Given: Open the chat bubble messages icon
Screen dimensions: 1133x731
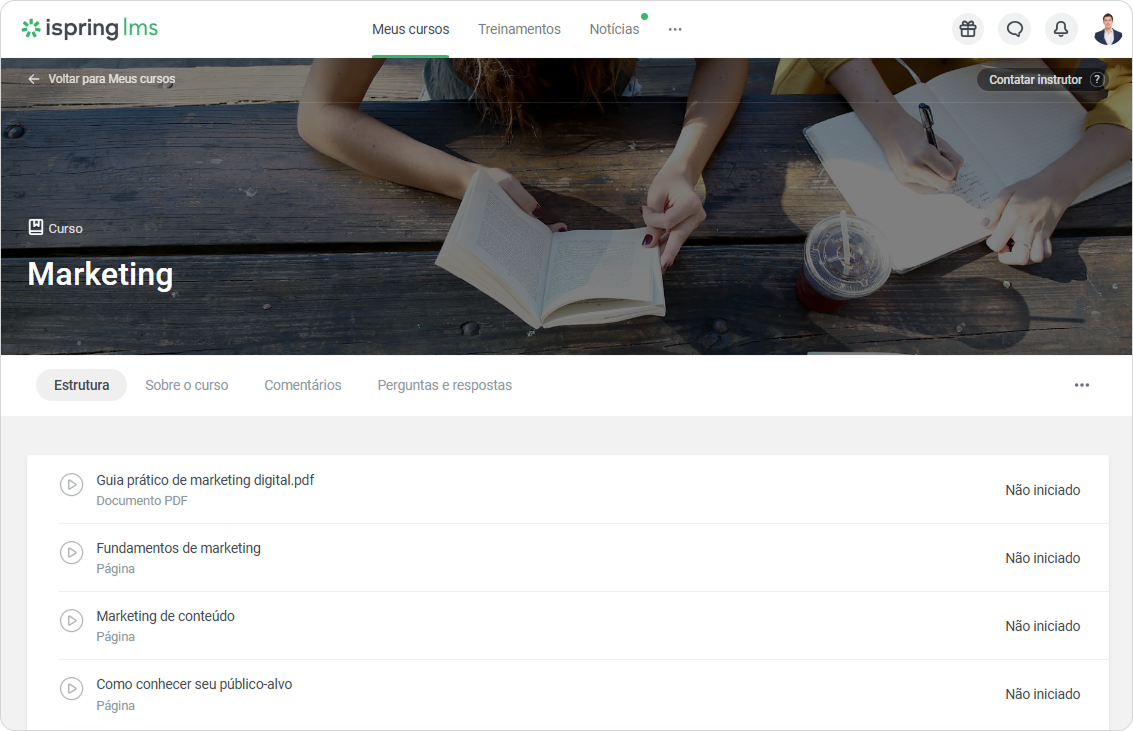Looking at the screenshot, I should point(1014,29).
